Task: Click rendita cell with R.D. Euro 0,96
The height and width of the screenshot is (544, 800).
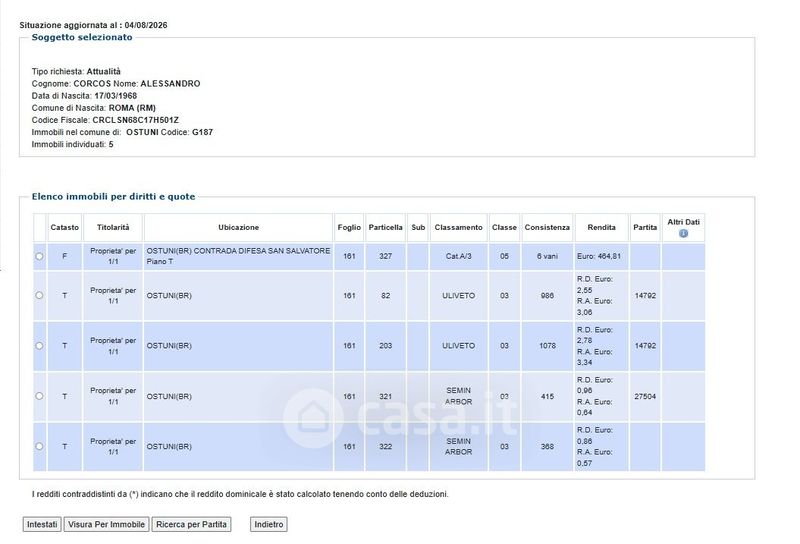Action: [601, 396]
